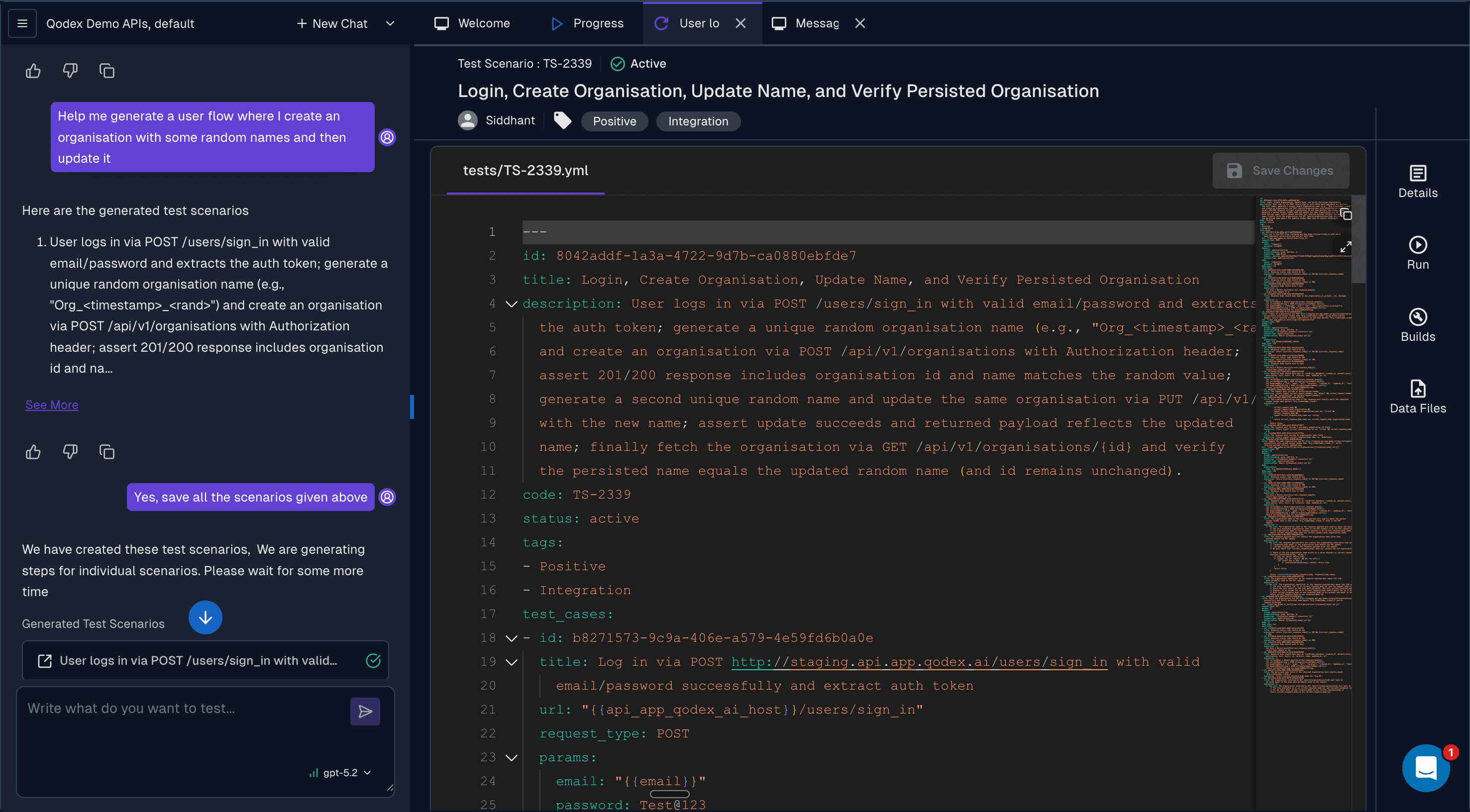The height and width of the screenshot is (812, 1470).
Task: Click user avatar beside 'Yes, save all' message
Action: click(388, 497)
